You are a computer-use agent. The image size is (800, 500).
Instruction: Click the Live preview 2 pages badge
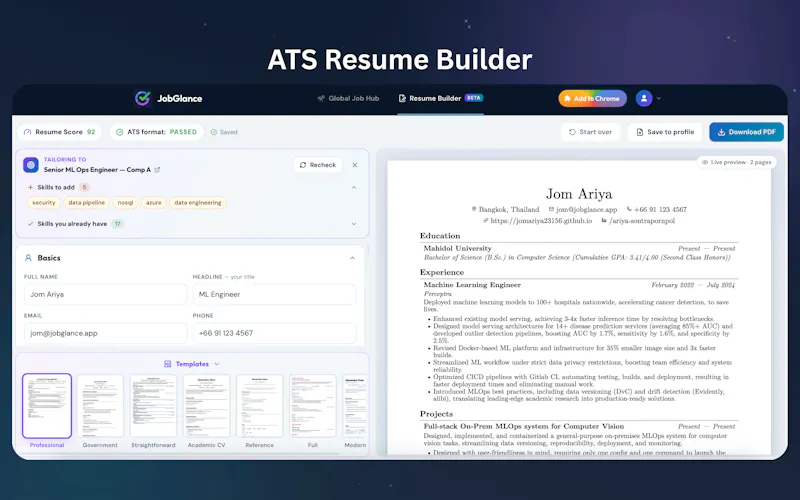point(736,162)
